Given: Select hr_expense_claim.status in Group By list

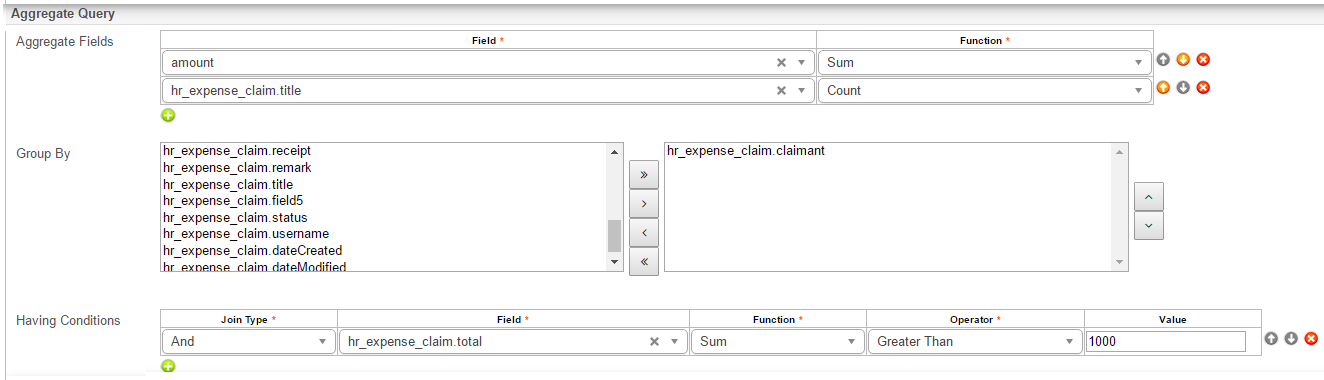Looking at the screenshot, I should pos(235,217).
